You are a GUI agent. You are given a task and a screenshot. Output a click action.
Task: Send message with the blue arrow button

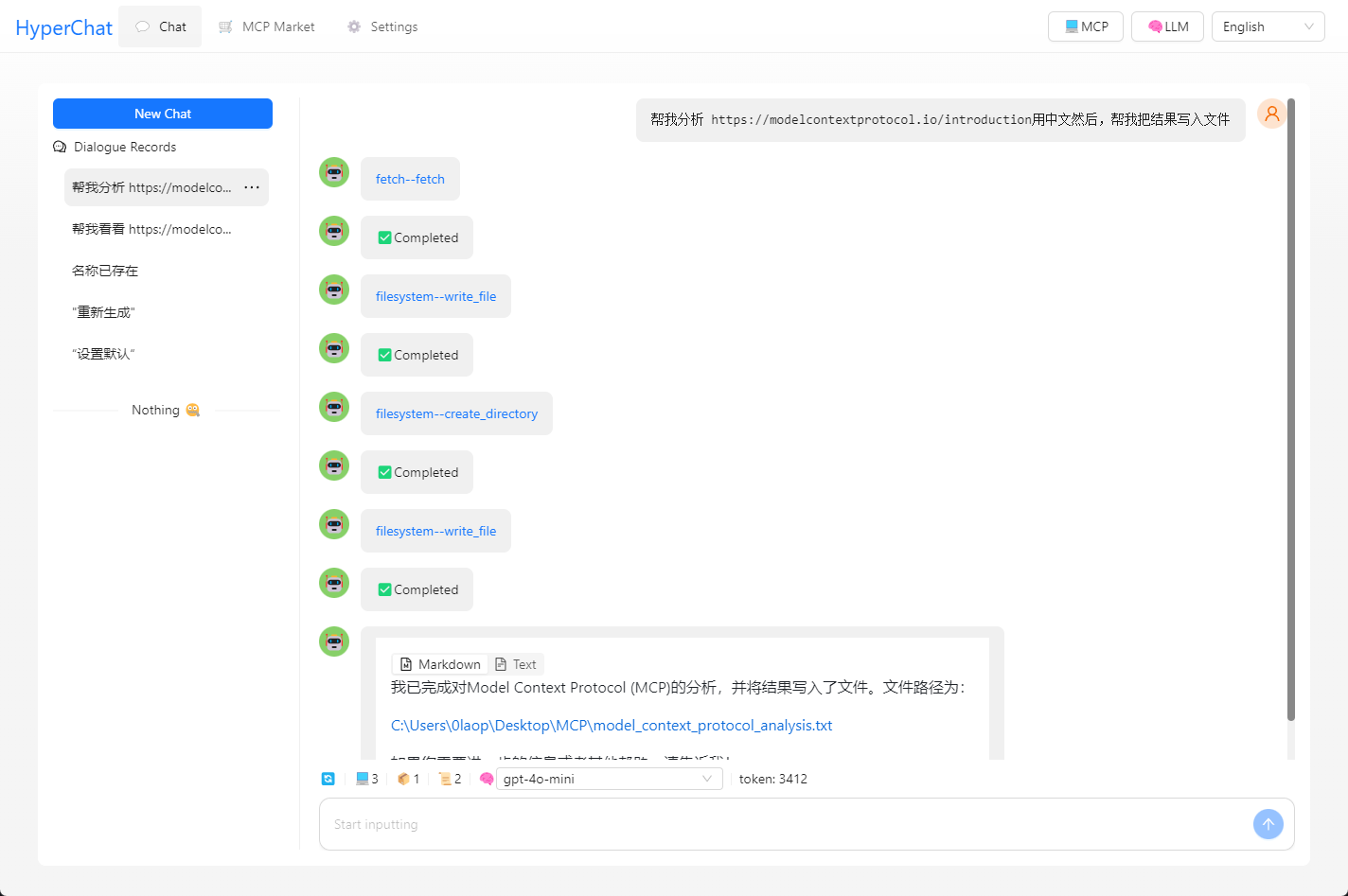[x=1268, y=824]
